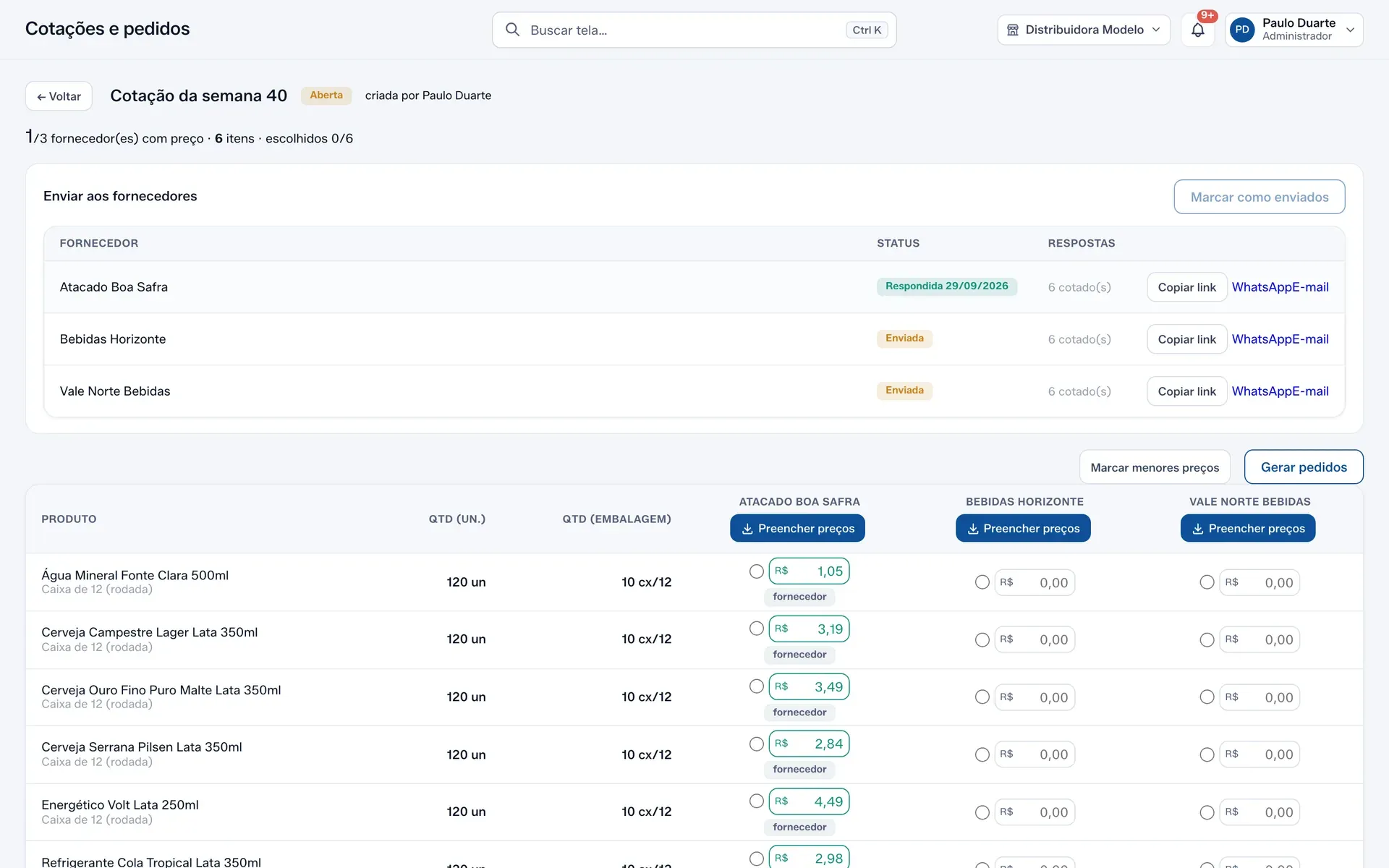
Task: Click the Aberta status badge
Action: tap(326, 95)
